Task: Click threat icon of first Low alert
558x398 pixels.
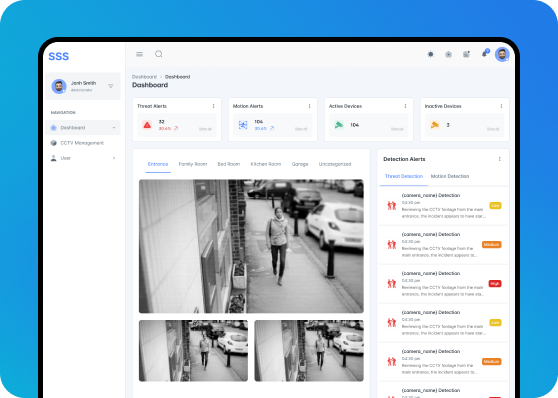Action: [392, 205]
